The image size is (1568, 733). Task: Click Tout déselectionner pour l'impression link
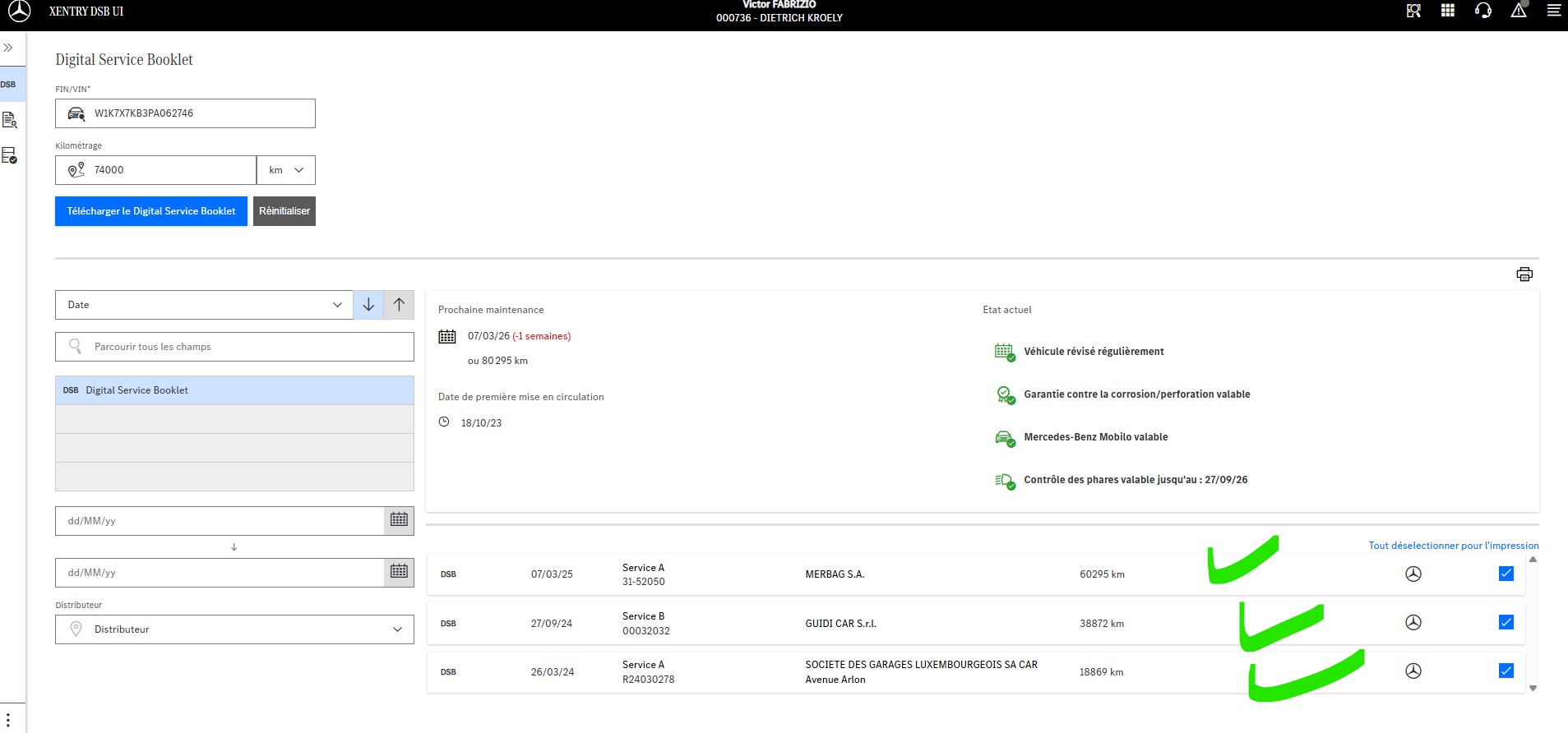point(1453,546)
